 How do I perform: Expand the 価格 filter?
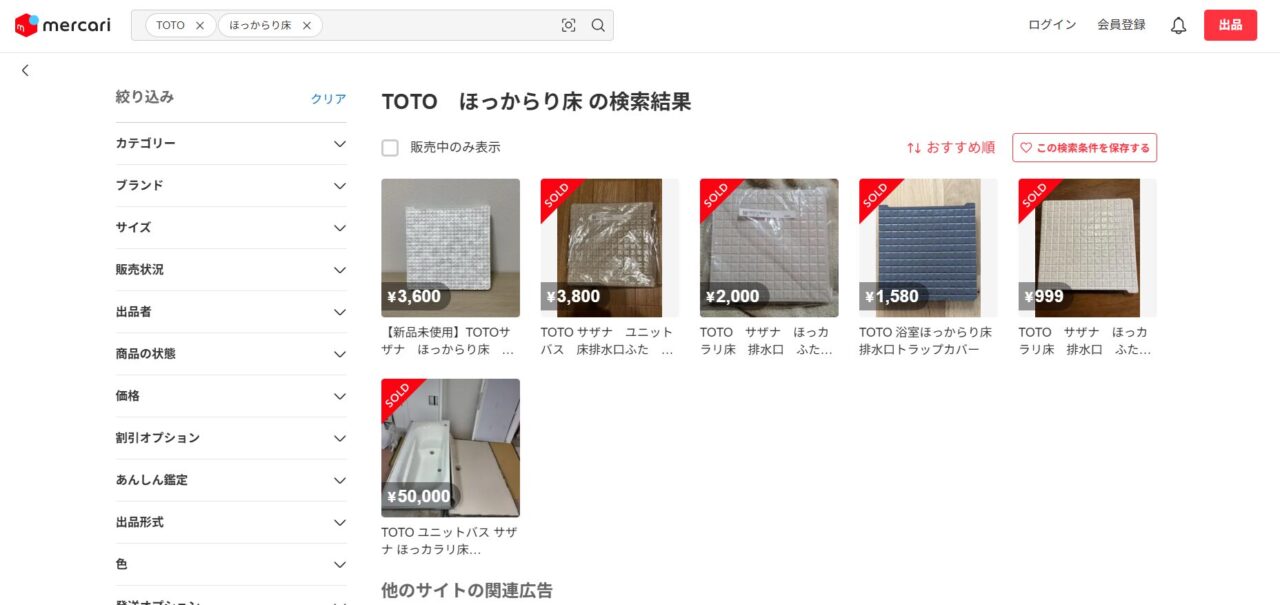pos(231,395)
